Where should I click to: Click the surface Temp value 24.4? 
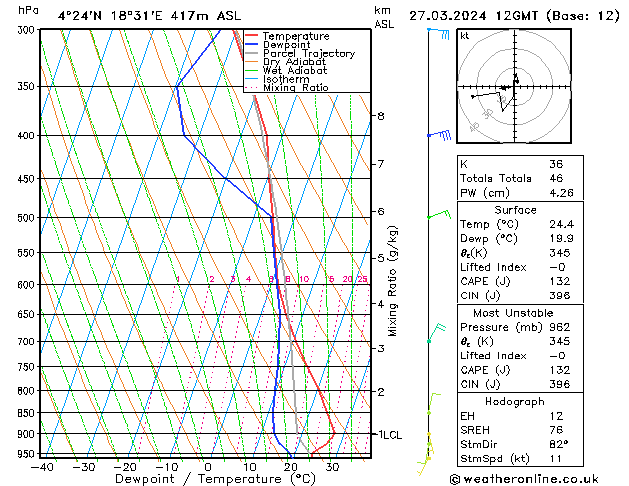(561, 224)
